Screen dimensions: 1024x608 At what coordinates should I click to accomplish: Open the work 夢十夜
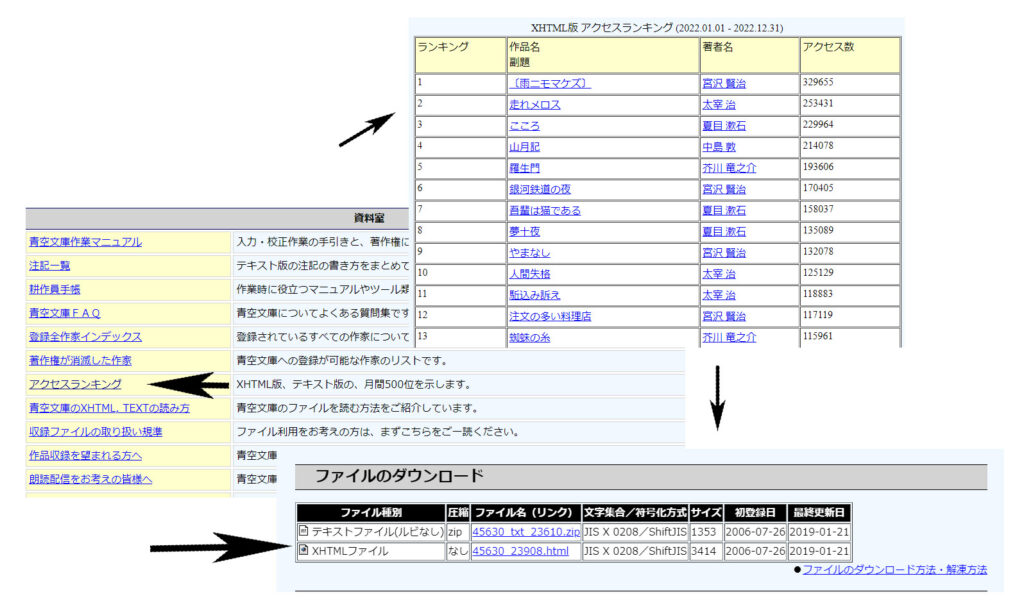pos(524,231)
